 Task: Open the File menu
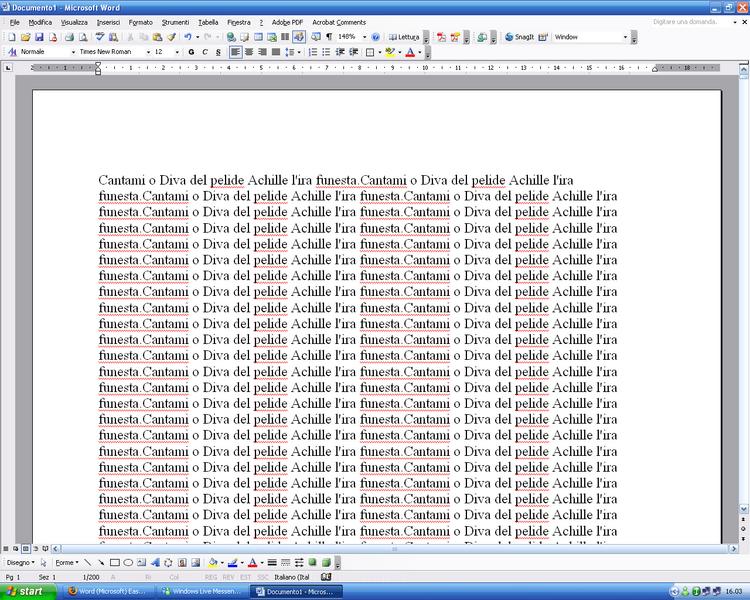click(14, 22)
